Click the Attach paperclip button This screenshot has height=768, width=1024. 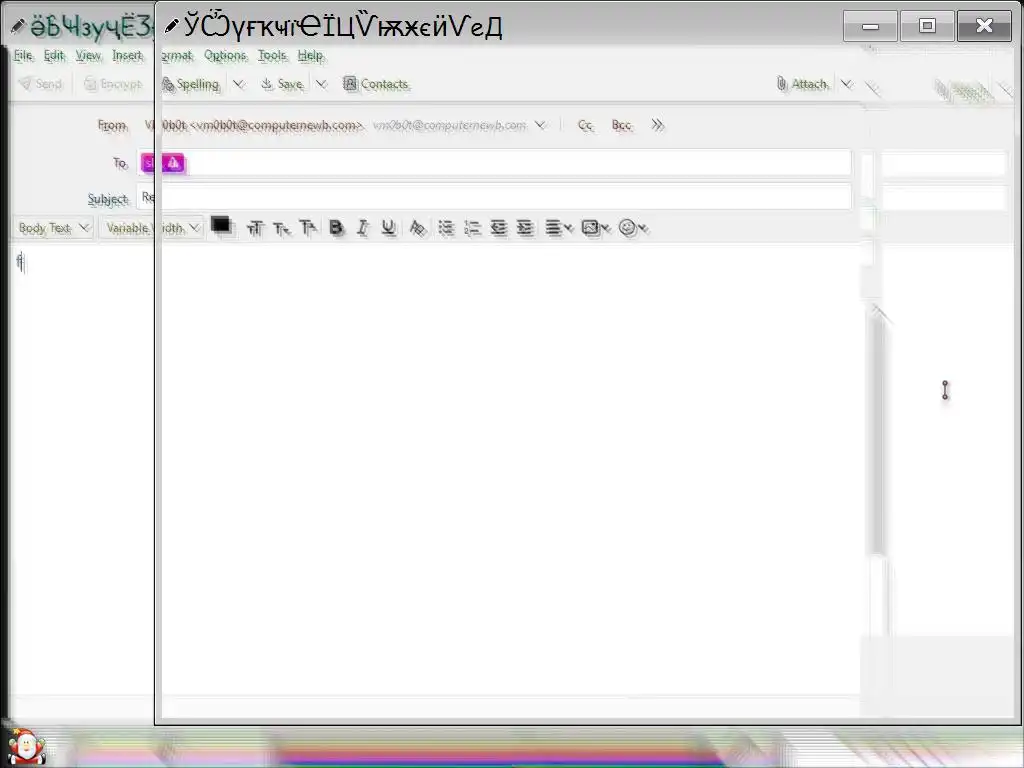[x=802, y=84]
